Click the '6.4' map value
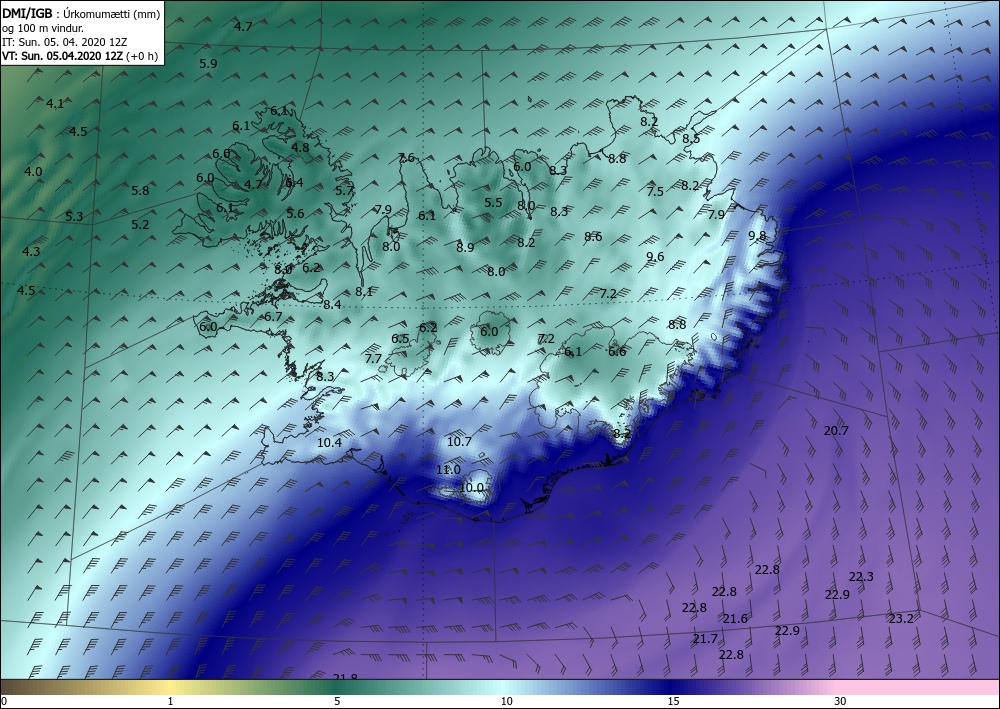 (294, 183)
